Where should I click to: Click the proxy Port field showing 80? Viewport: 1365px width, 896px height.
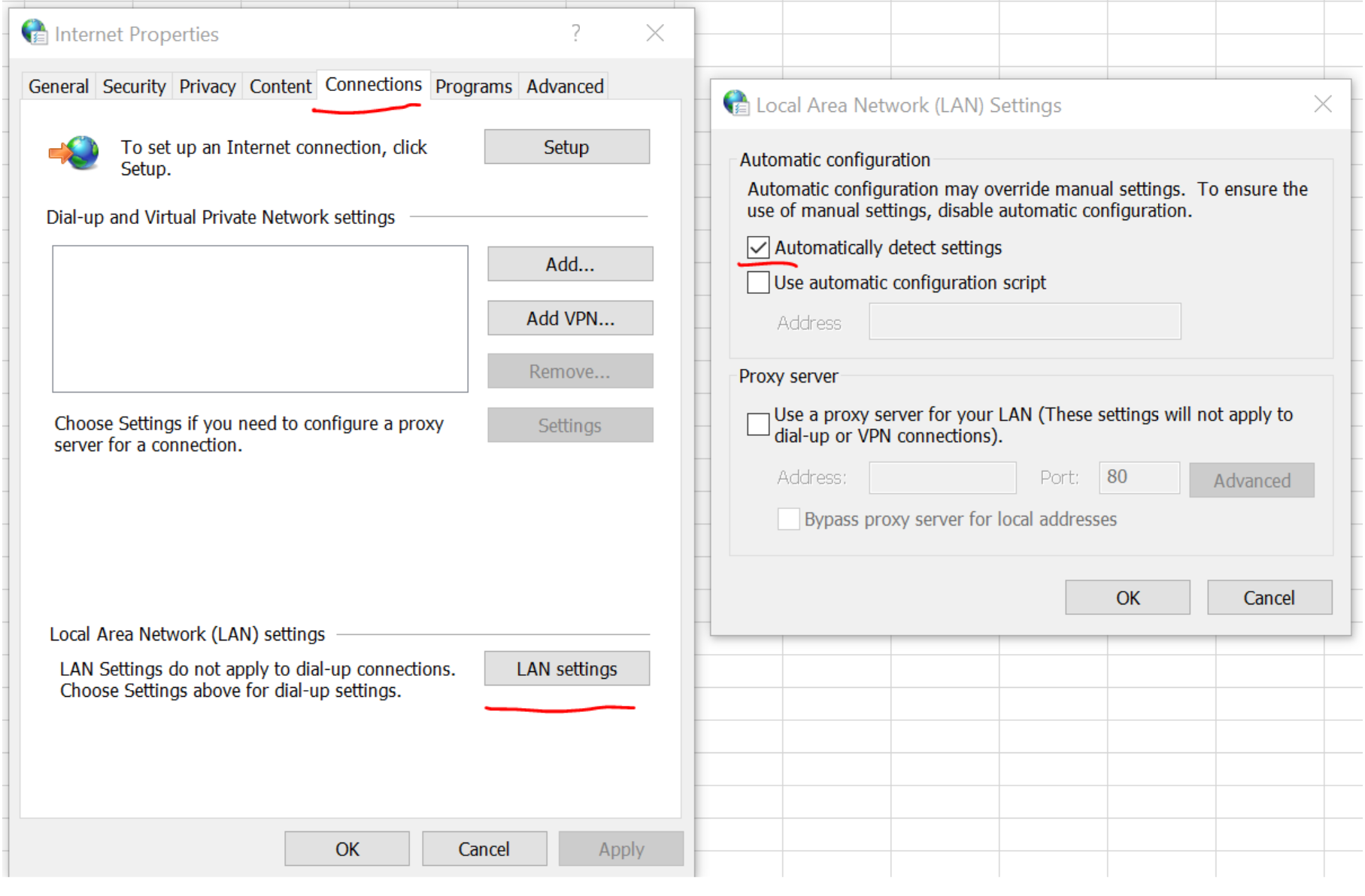(x=1139, y=477)
